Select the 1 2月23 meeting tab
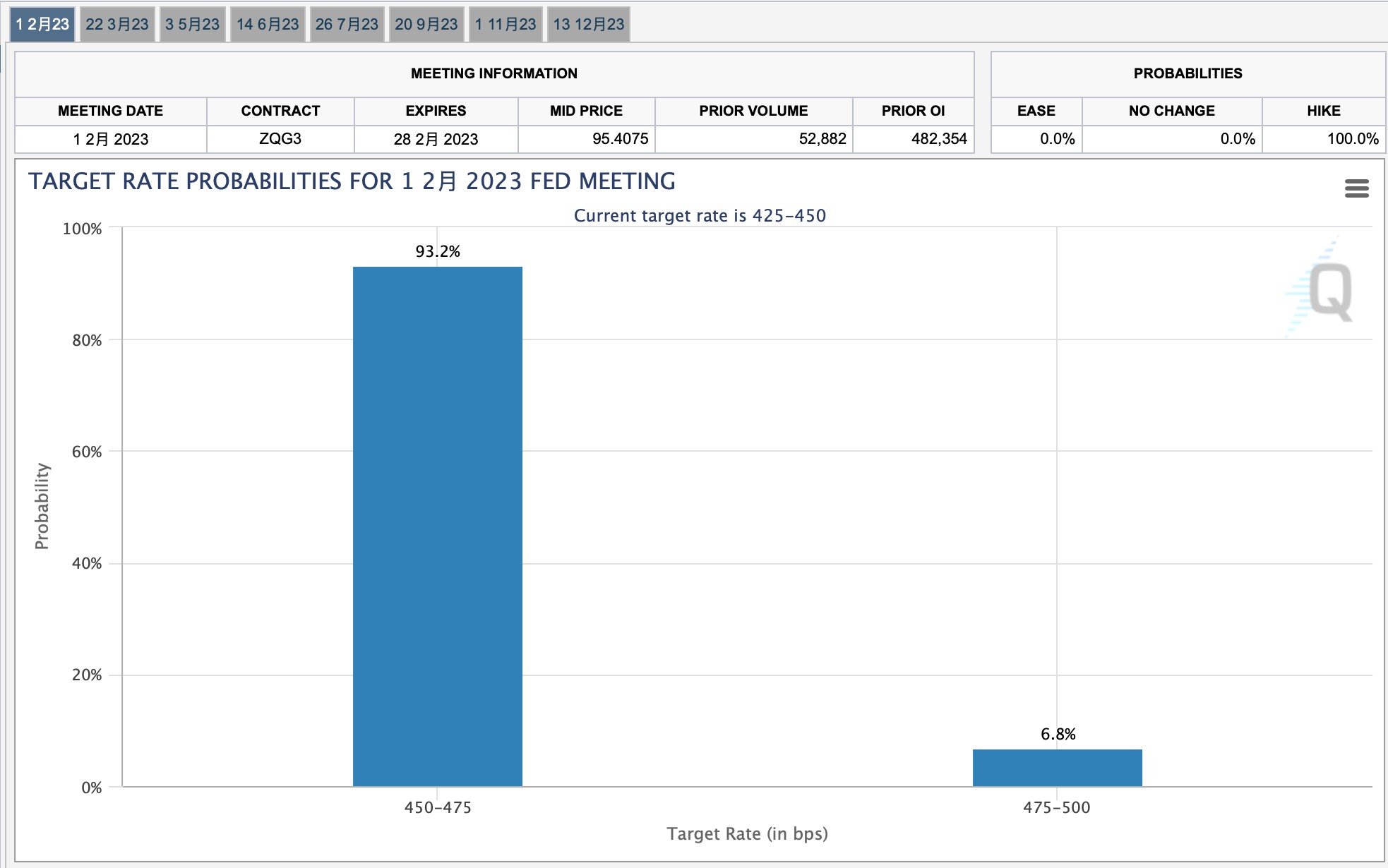The width and height of the screenshot is (1388, 868). 42,25
